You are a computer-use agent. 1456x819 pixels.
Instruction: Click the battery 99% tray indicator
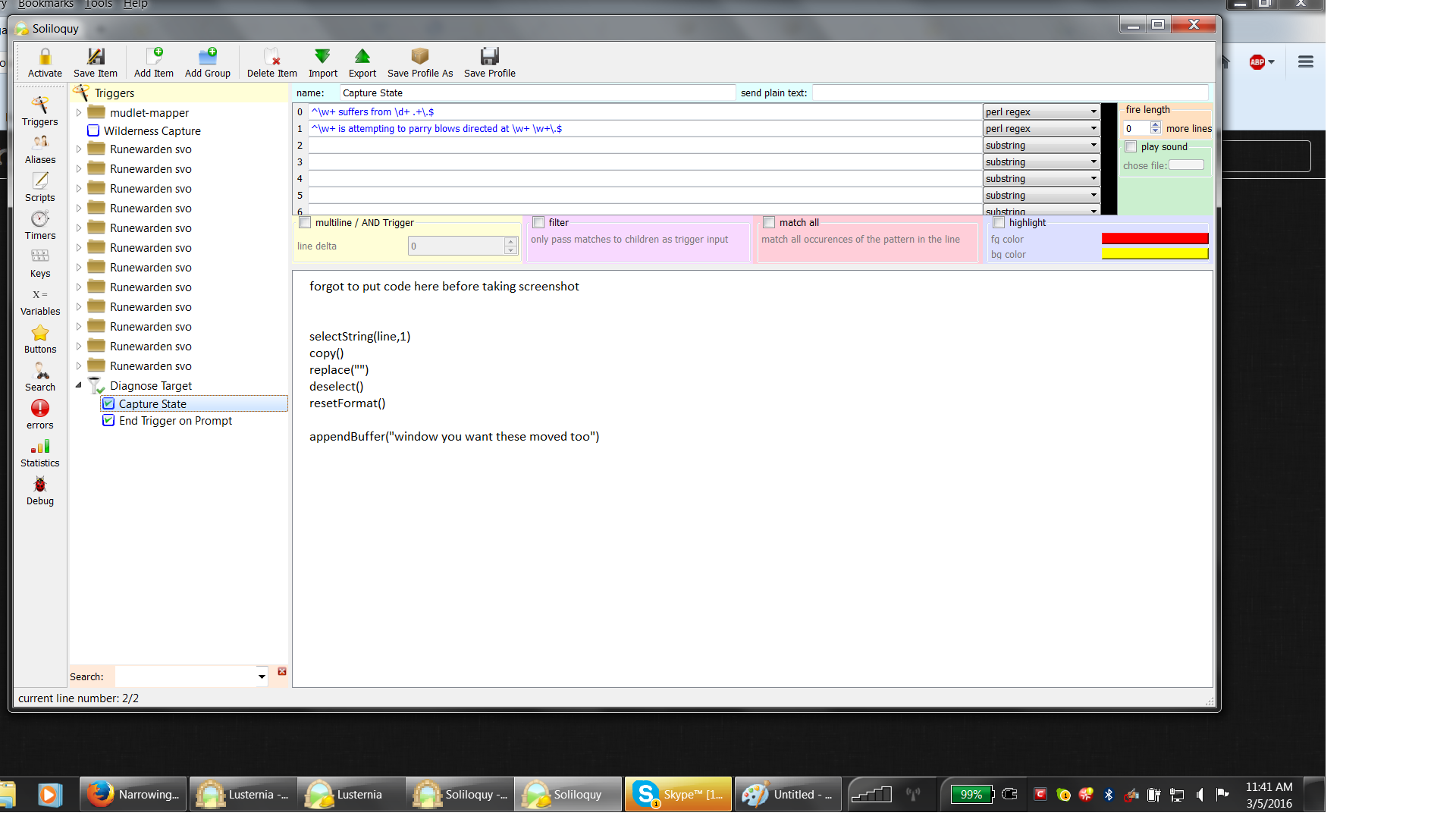971,794
